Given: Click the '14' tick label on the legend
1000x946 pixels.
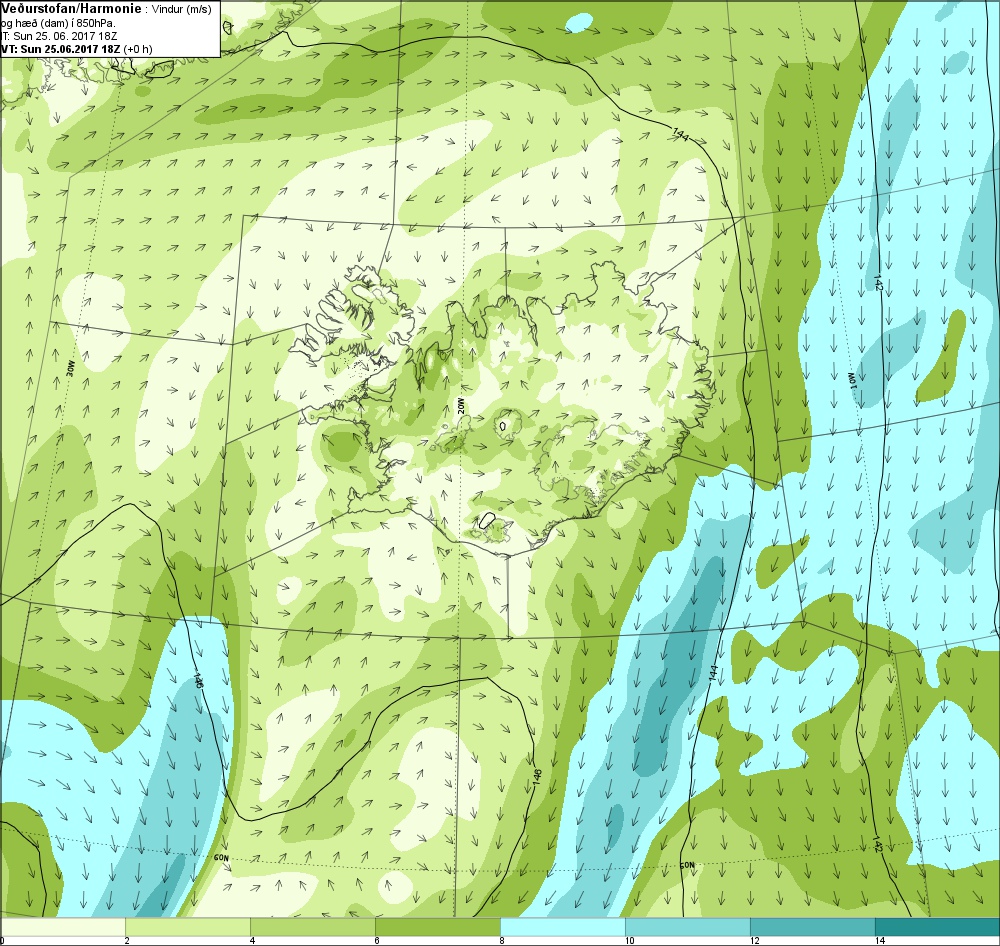Looking at the screenshot, I should tap(879, 941).
